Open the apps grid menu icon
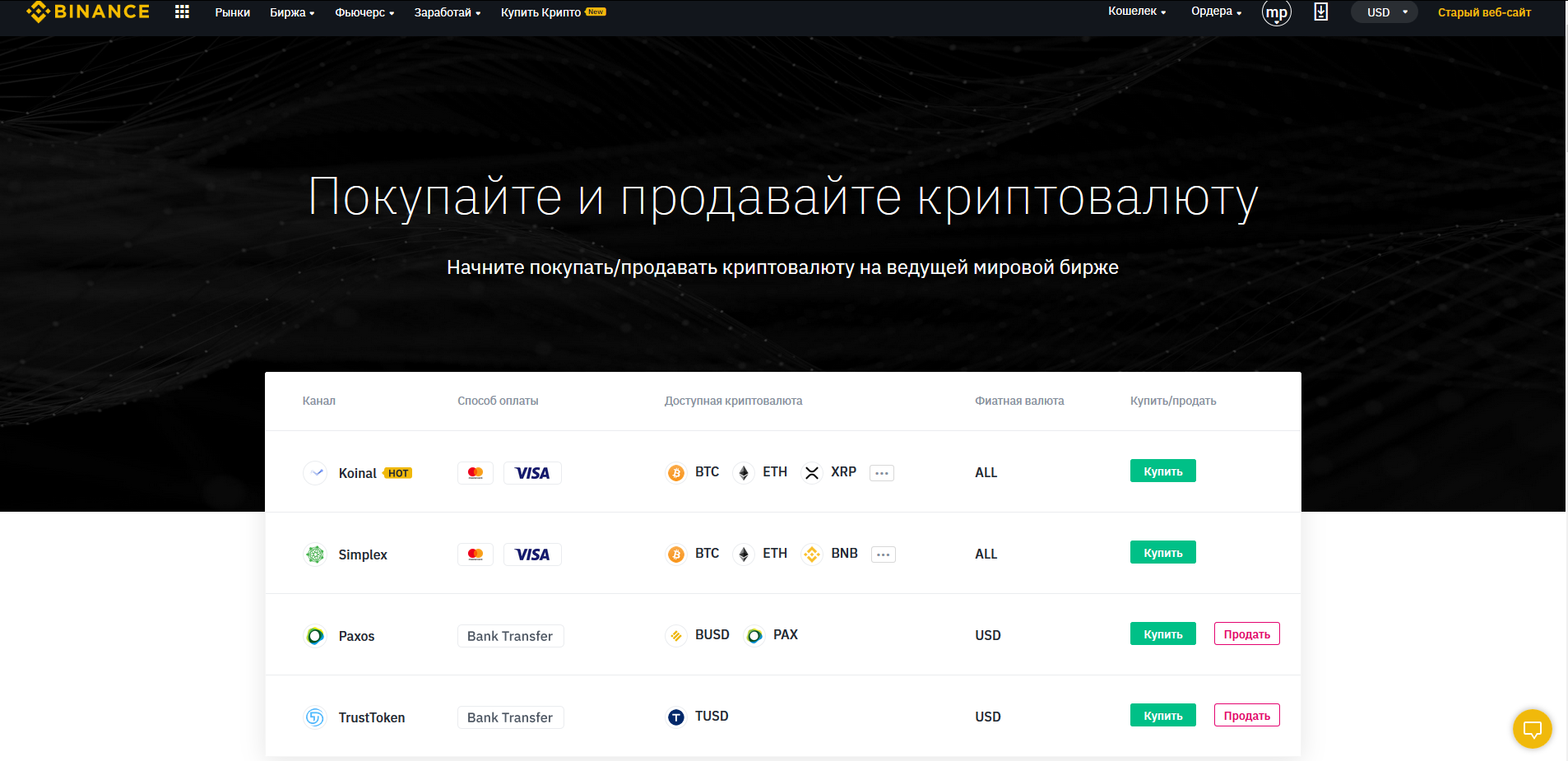Screen dimensions: 1568x761 (182, 12)
